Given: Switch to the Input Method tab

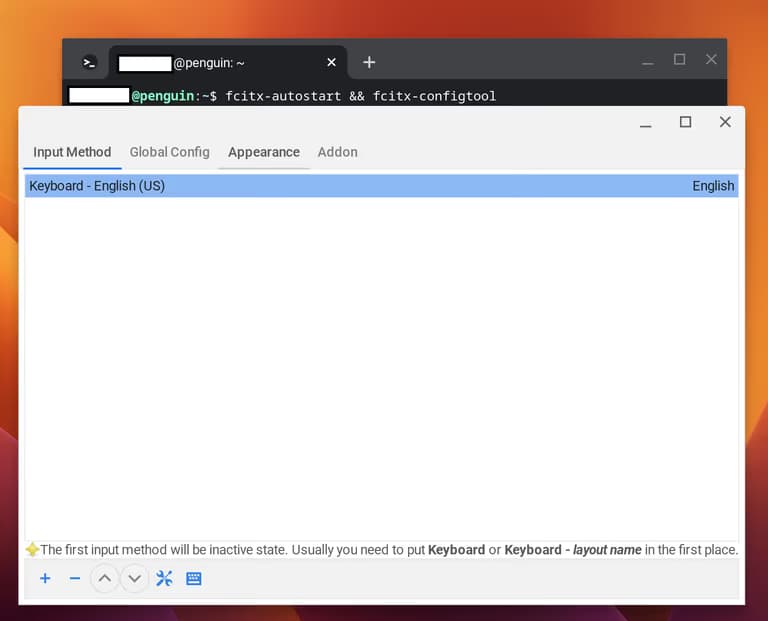Looking at the screenshot, I should tap(72, 152).
